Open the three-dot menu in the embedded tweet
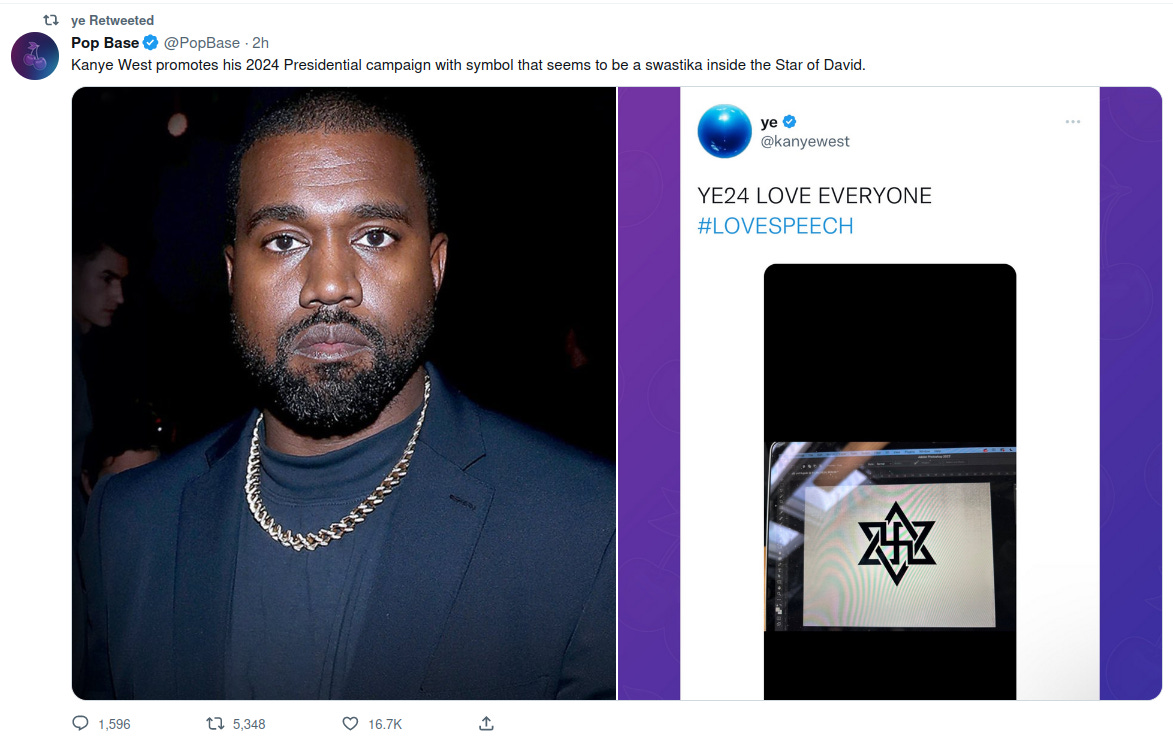This screenshot has height=743, width=1173. [x=1073, y=121]
